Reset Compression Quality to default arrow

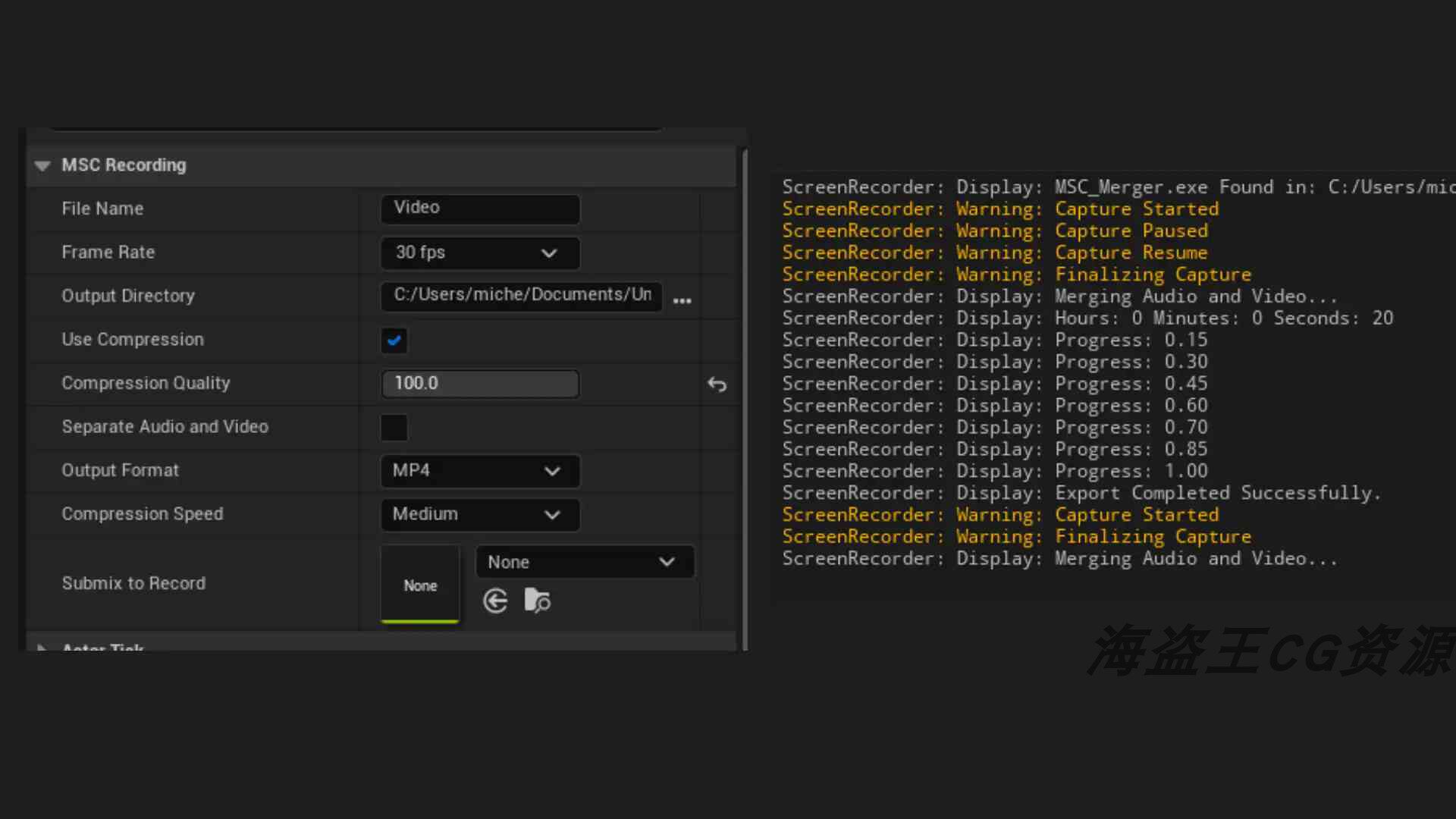coord(717,384)
